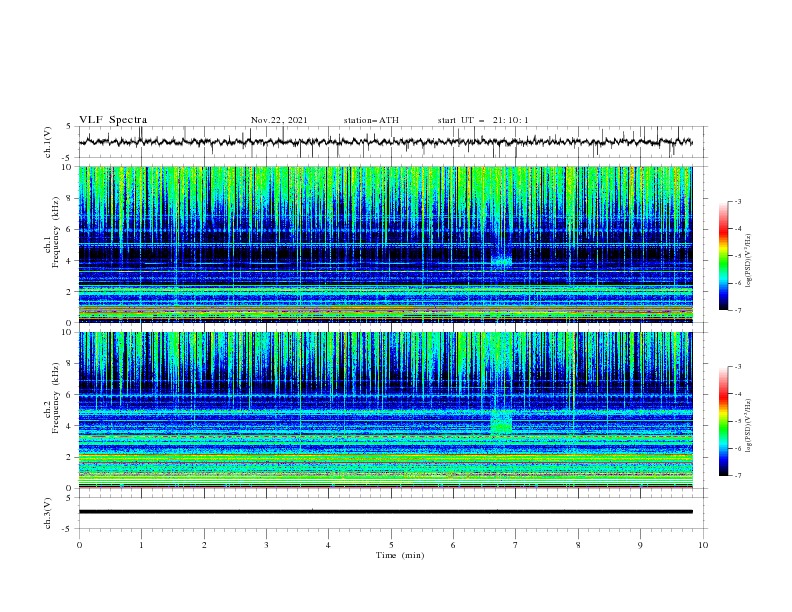Screen dimensions: 792x612
Task: Click tick label "10" on the Time axis
Action: pyautogui.click(x=703, y=545)
